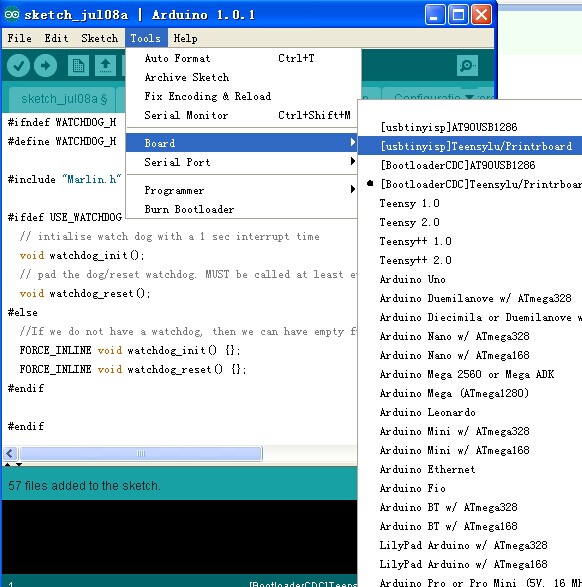
Task: Close the Arduino window
Action: [481, 15]
